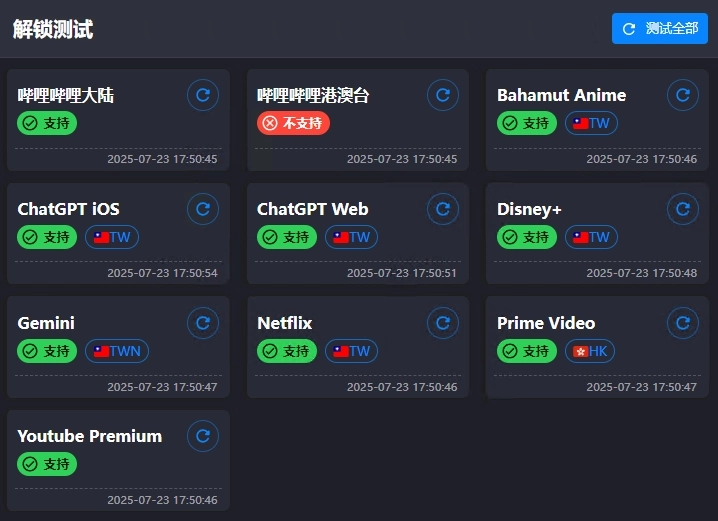Click the timestamp on the Gemini card
This screenshot has height=521, width=718.
(x=162, y=387)
